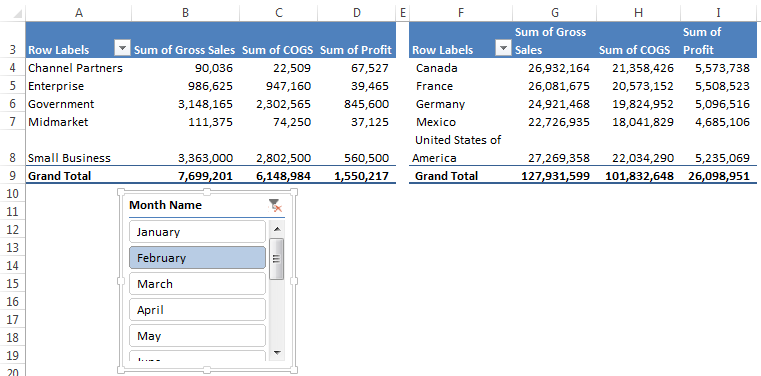
Task: Select the Grand Total cell in column F
Action: [461, 176]
